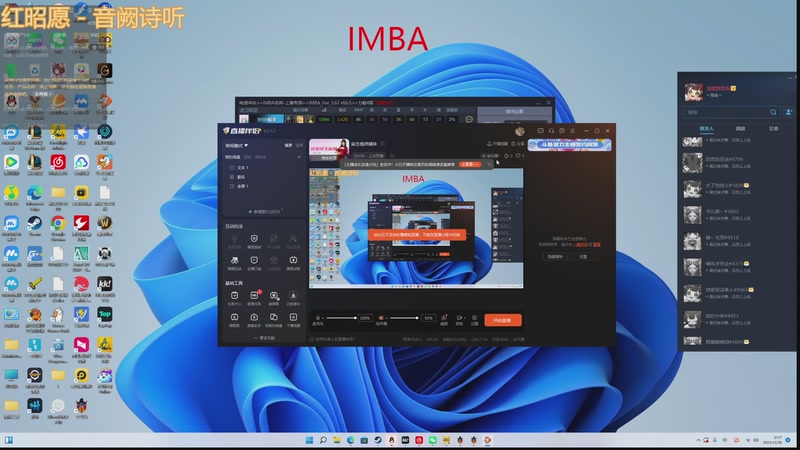The height and width of the screenshot is (450, 800).
Task: Open the music note box icon in 互动玩法
Action: [293, 262]
